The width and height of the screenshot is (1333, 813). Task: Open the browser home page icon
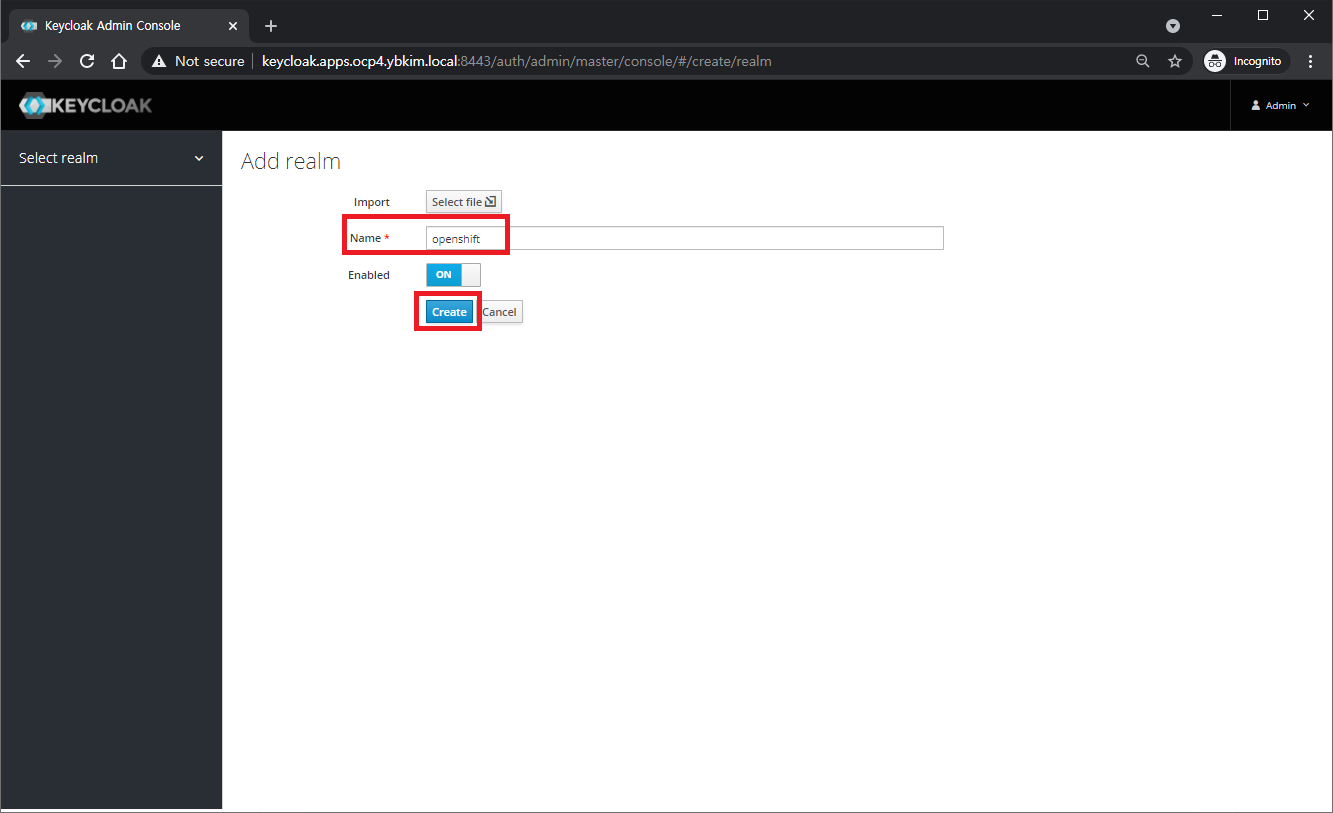(119, 61)
